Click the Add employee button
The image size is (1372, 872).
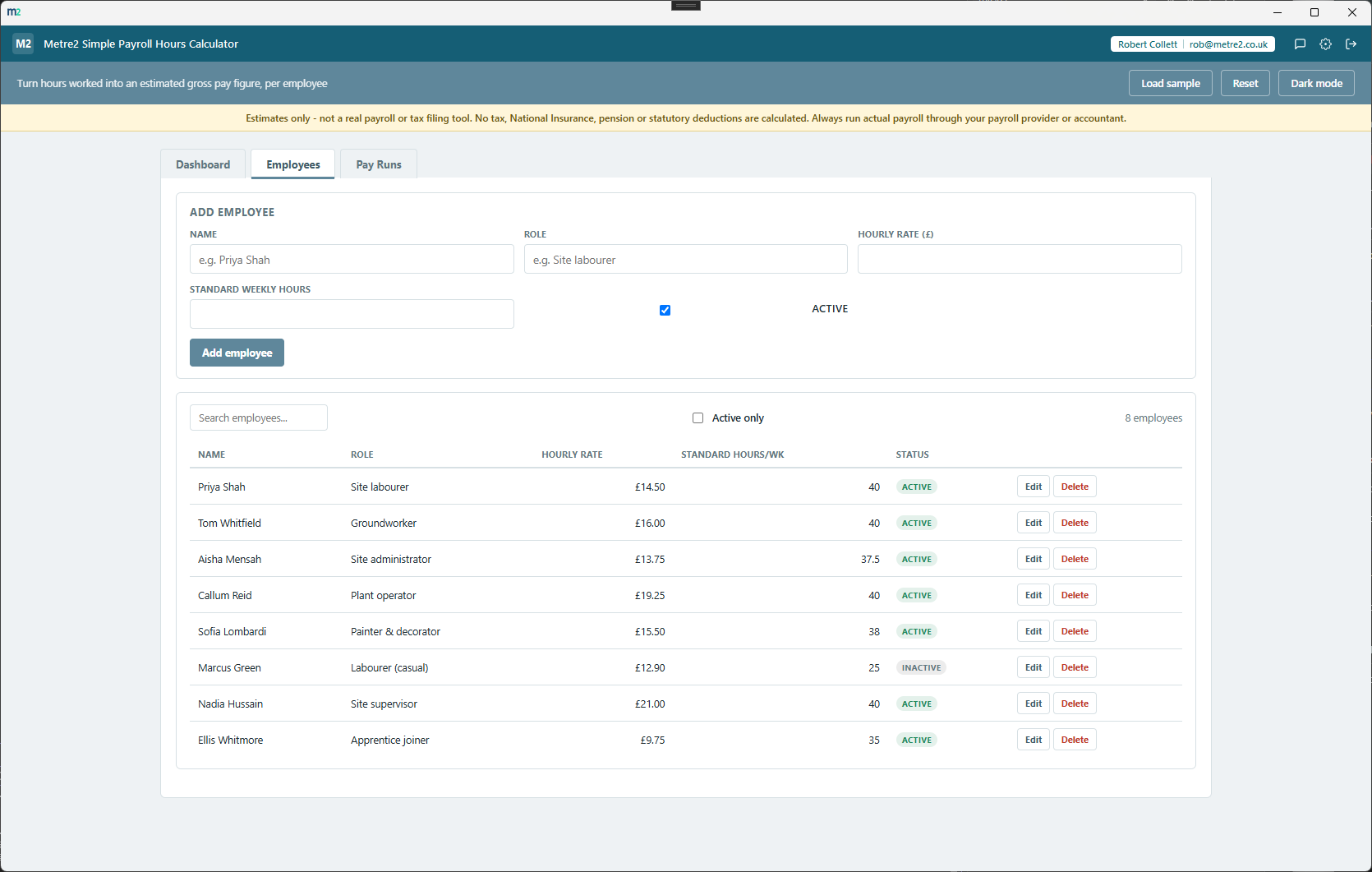tap(237, 353)
